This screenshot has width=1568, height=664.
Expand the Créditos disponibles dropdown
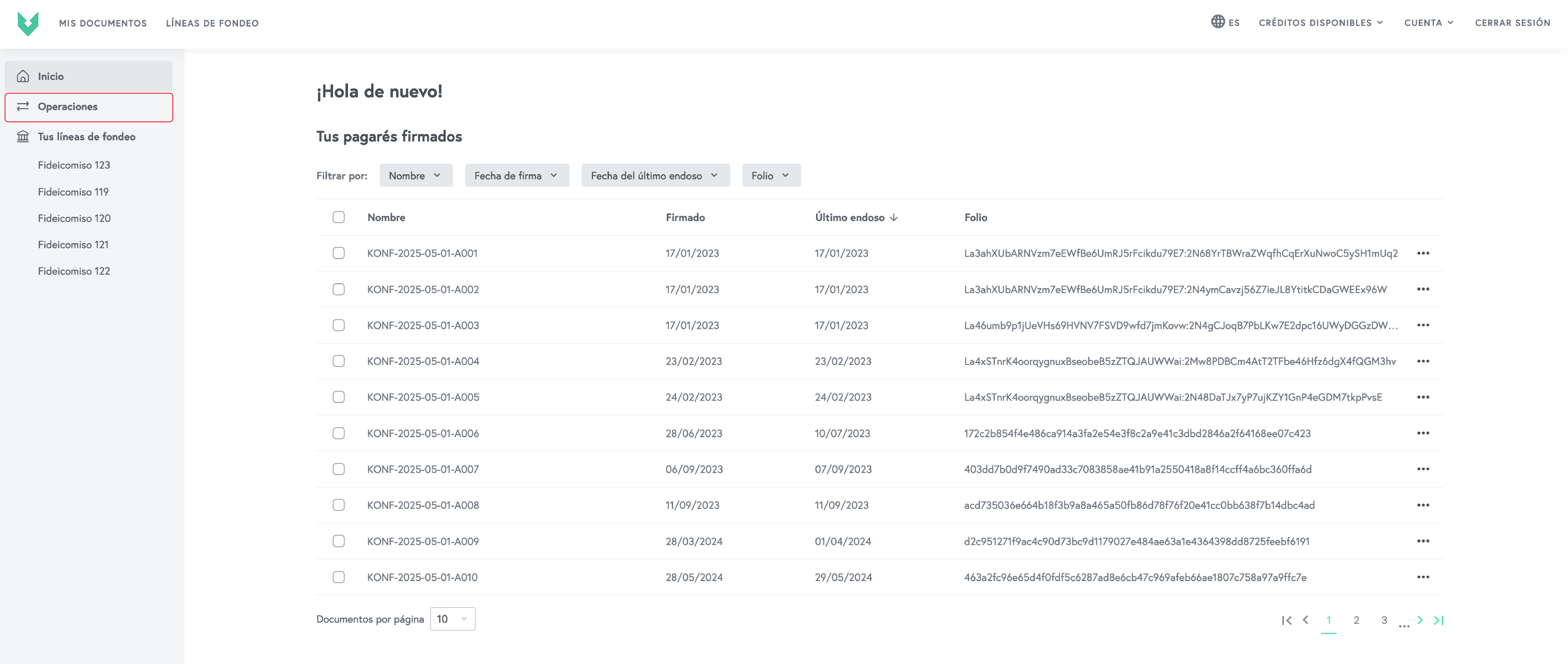tap(1321, 23)
